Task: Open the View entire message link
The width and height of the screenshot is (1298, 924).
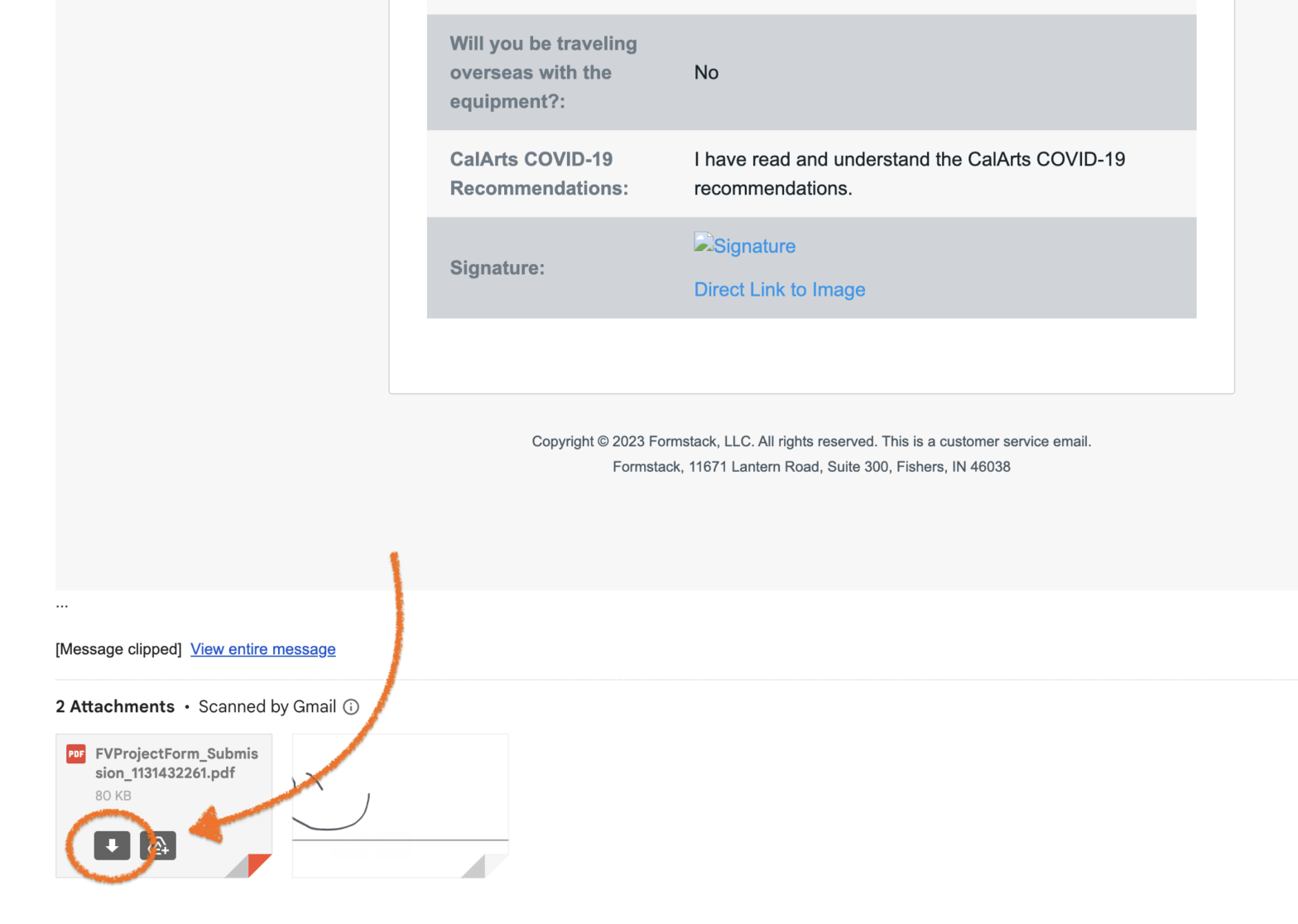Action: tap(263, 649)
